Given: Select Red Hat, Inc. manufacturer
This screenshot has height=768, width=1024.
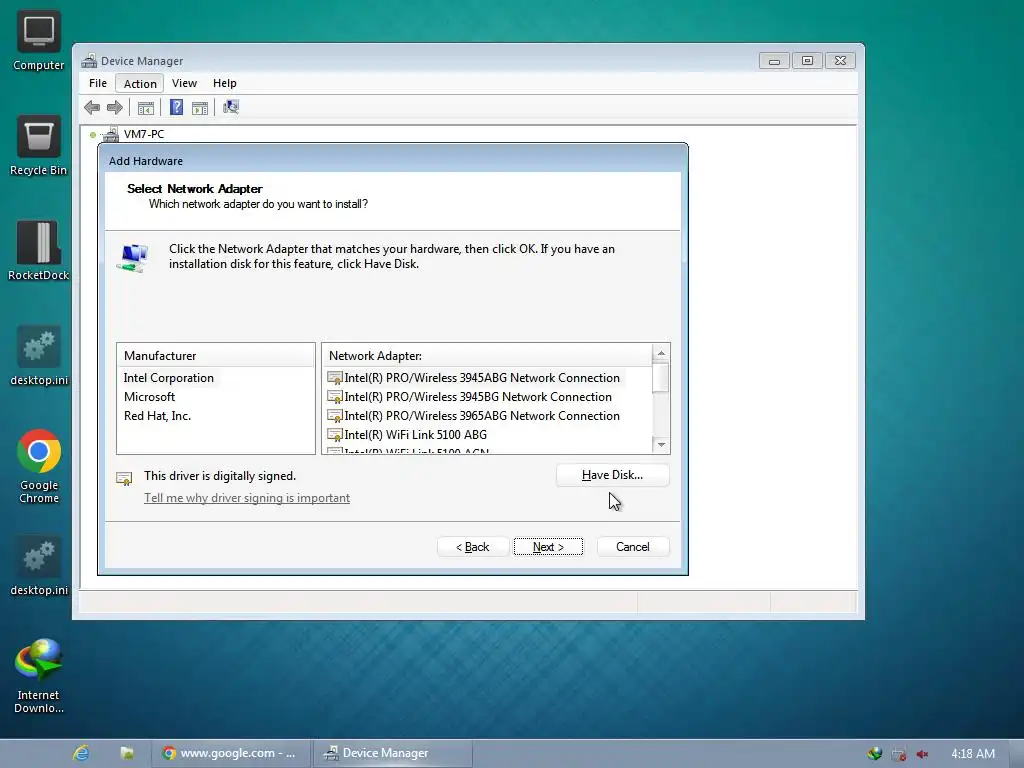Looking at the screenshot, I should coord(157,415).
